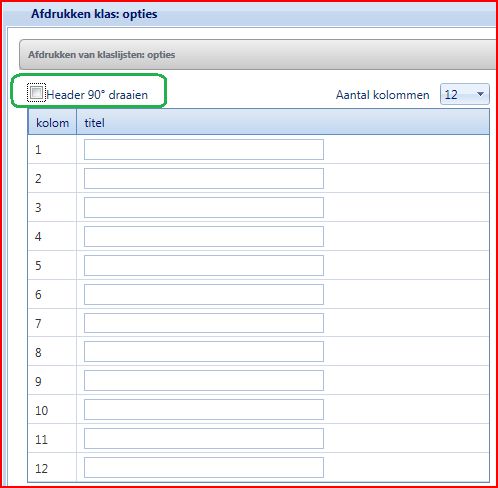Viewport: 498px width, 488px height.
Task: Enable the Header 90° draaien checkbox
Action: 36,93
